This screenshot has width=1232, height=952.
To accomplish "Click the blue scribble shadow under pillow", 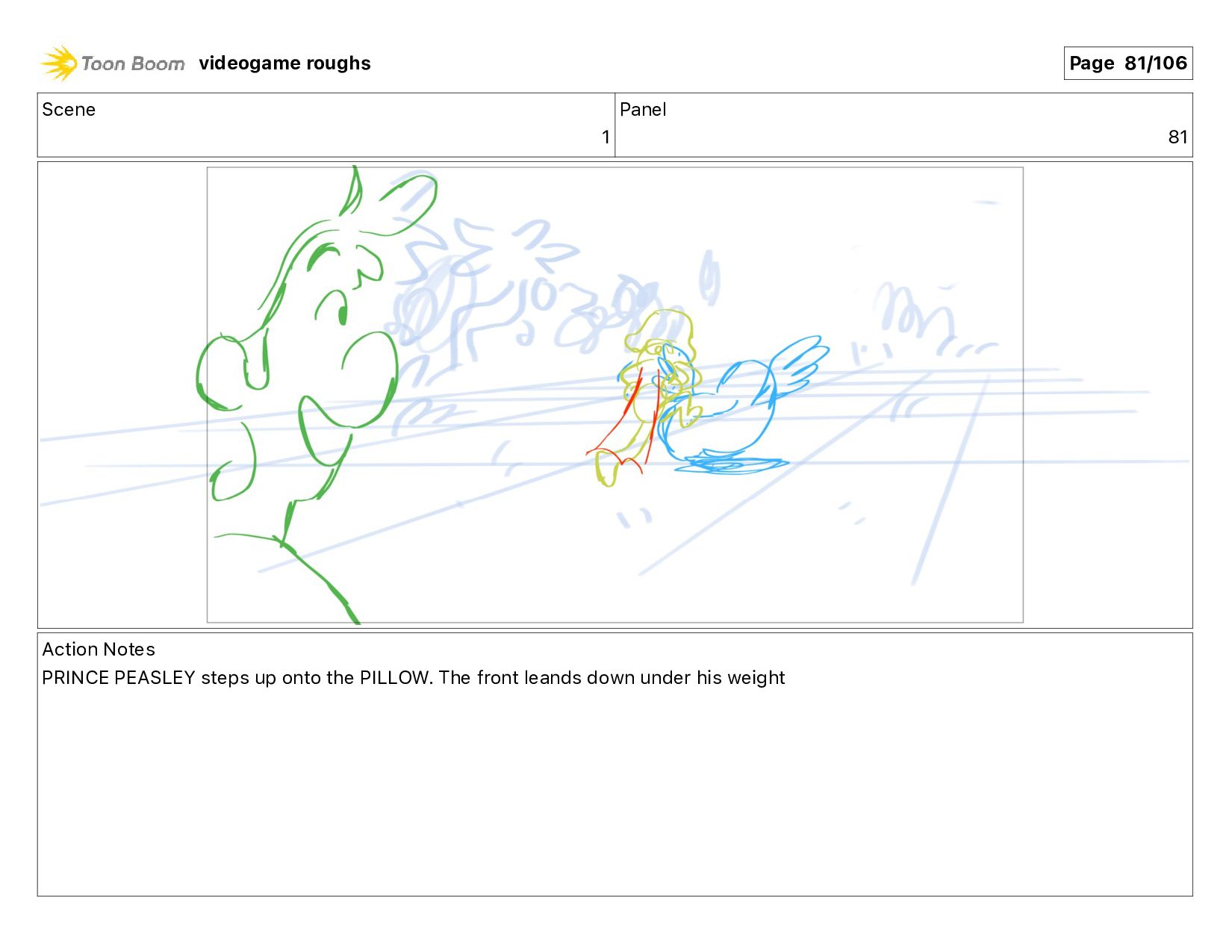I will 732,464.
